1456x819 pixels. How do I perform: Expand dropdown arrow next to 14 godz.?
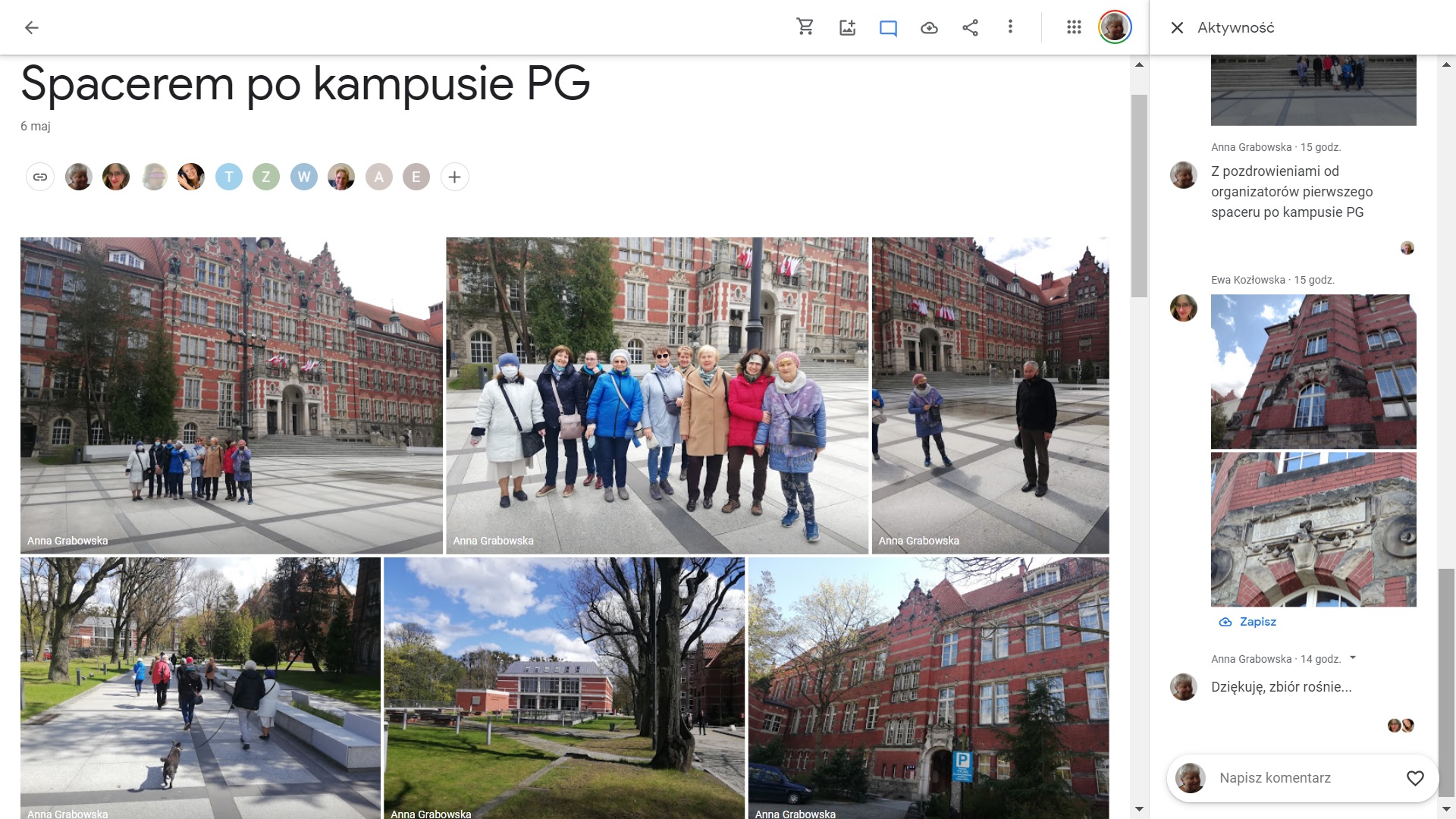point(1354,658)
